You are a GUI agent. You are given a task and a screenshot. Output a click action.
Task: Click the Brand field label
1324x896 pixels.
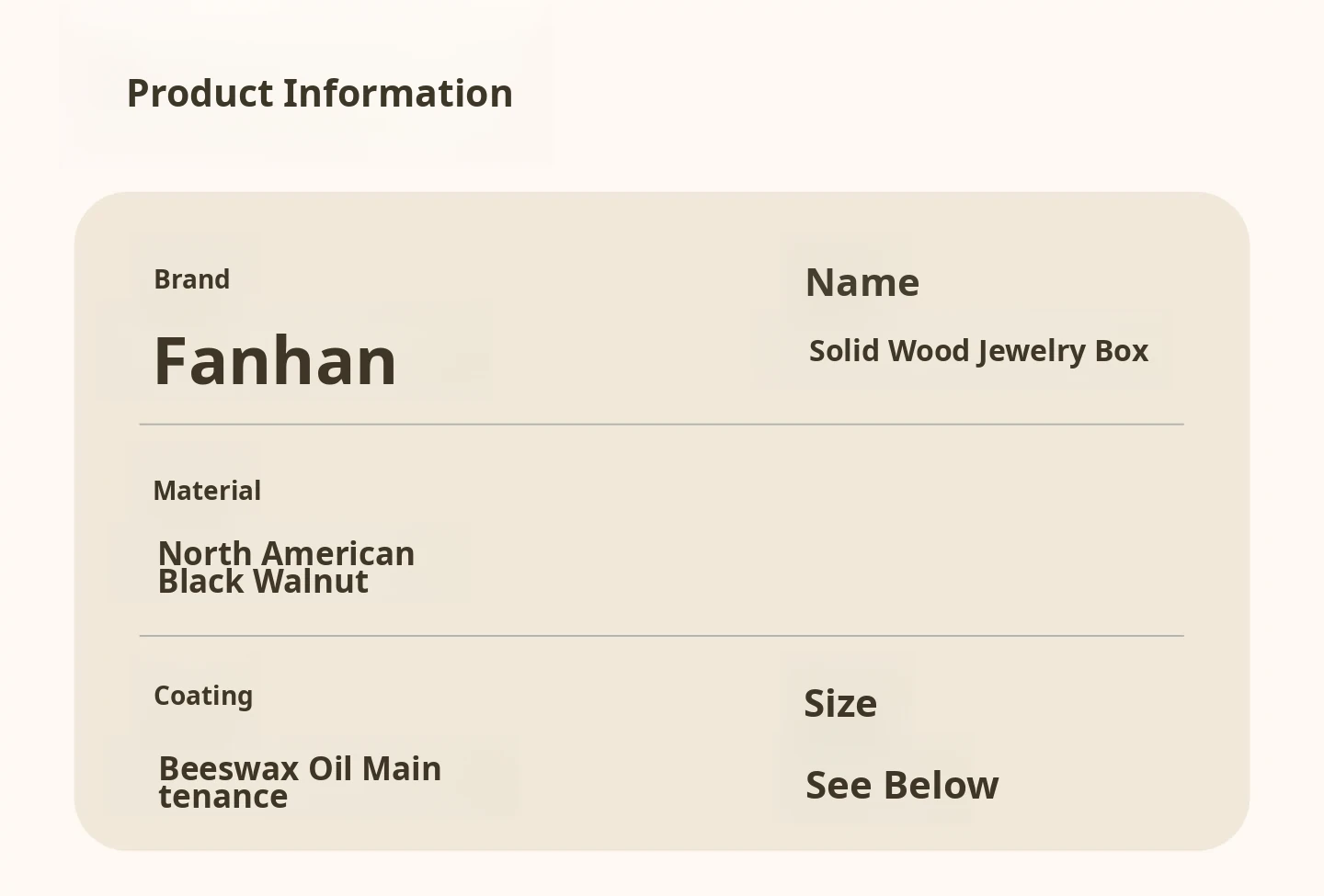click(191, 279)
